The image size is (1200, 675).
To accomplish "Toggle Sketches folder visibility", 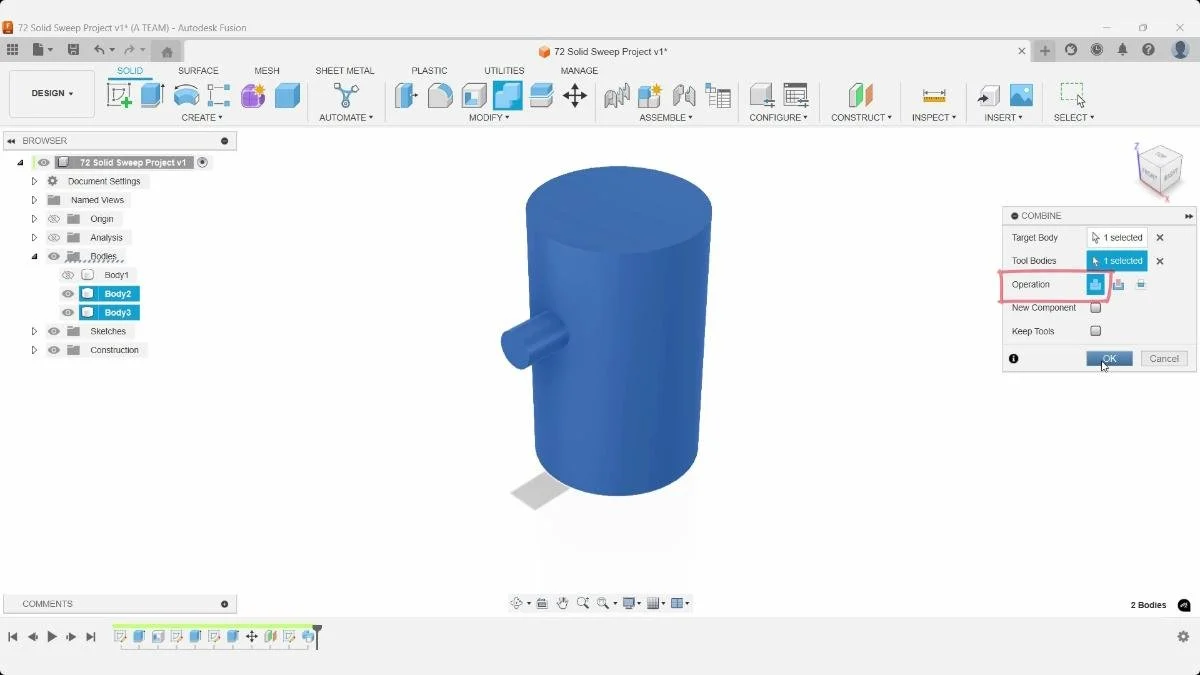I will point(54,331).
